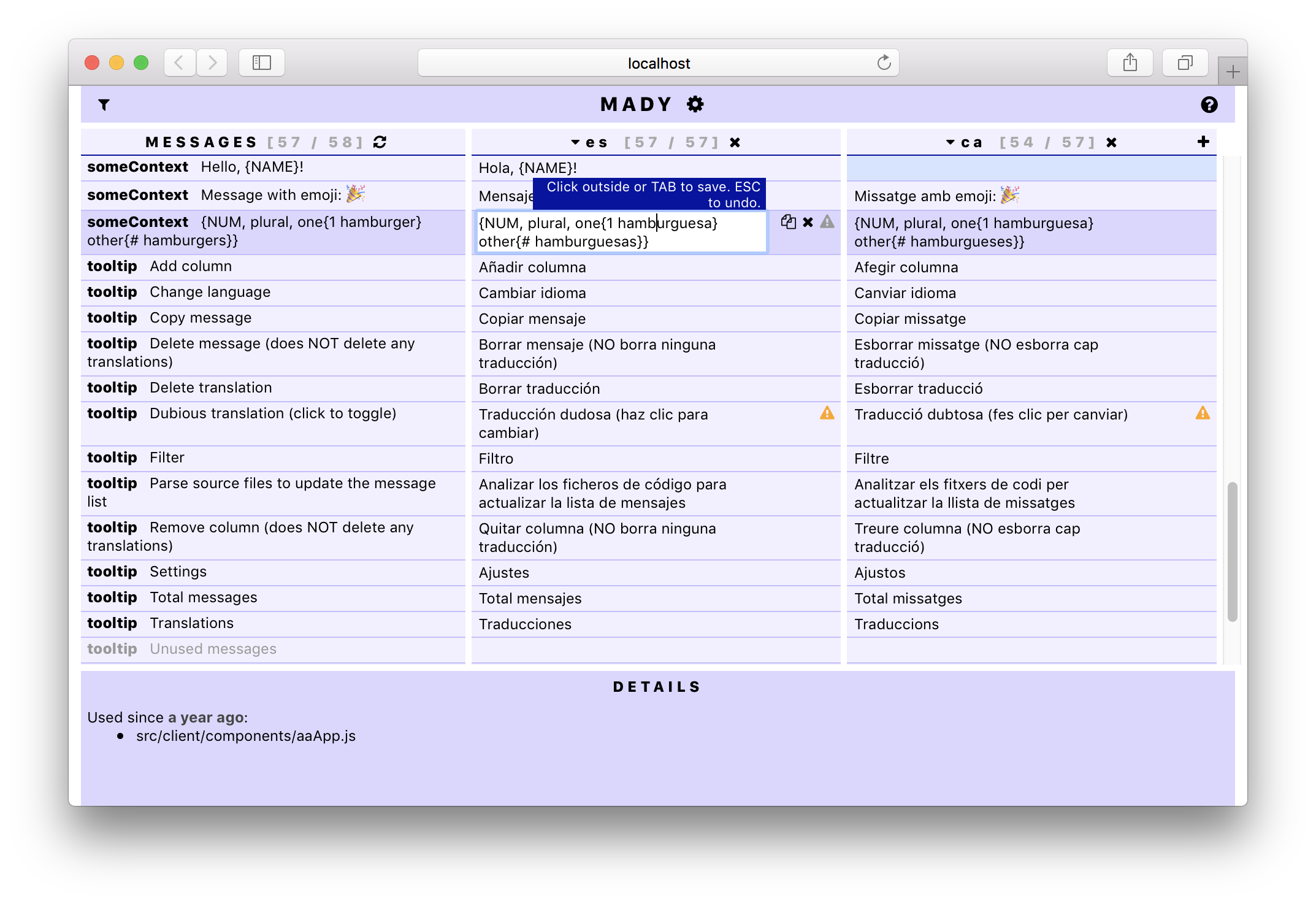Click parse source files refresh icon
The height and width of the screenshot is (904, 1316).
[x=380, y=142]
